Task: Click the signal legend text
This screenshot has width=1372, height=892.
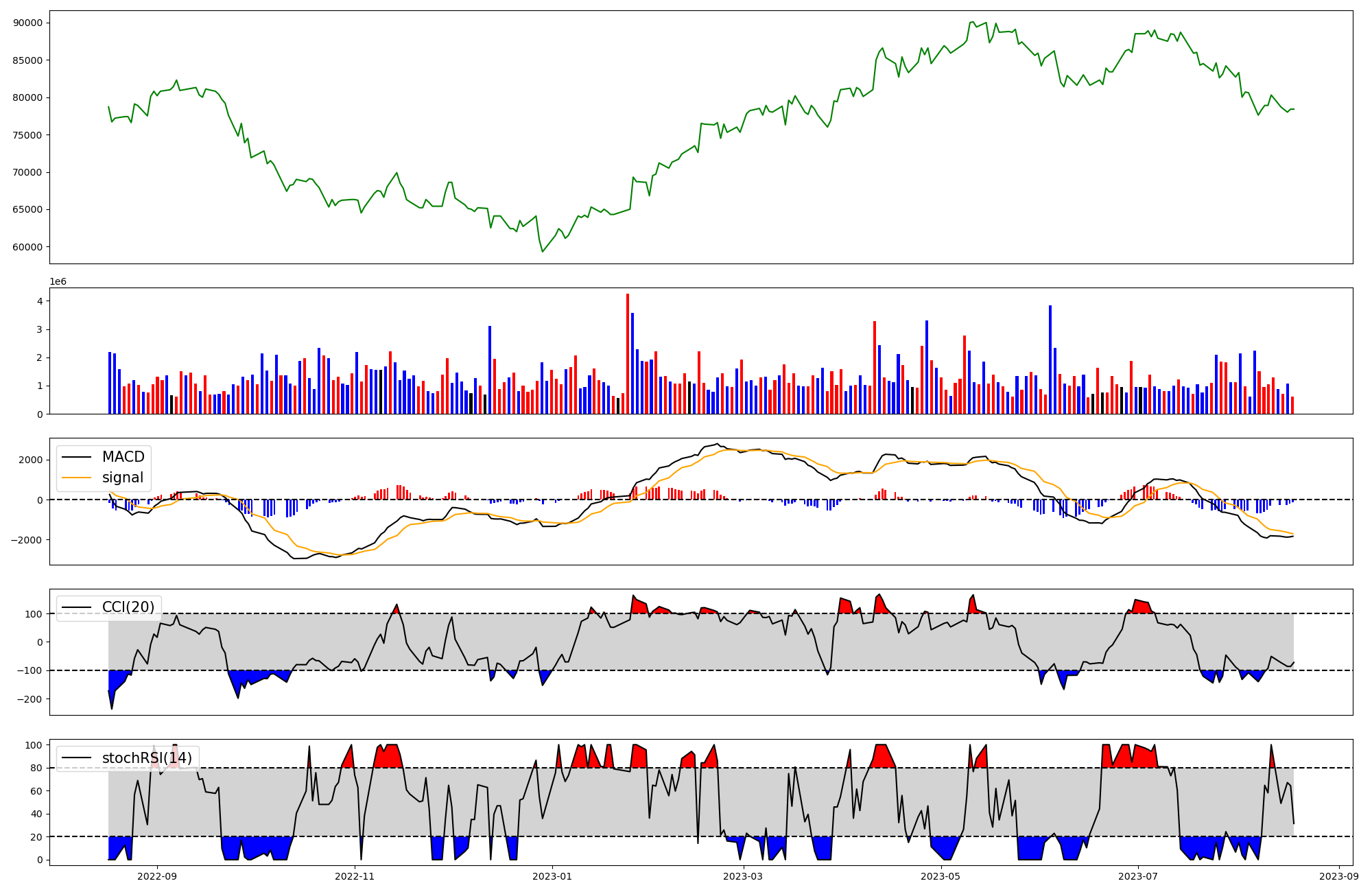Action: point(123,478)
